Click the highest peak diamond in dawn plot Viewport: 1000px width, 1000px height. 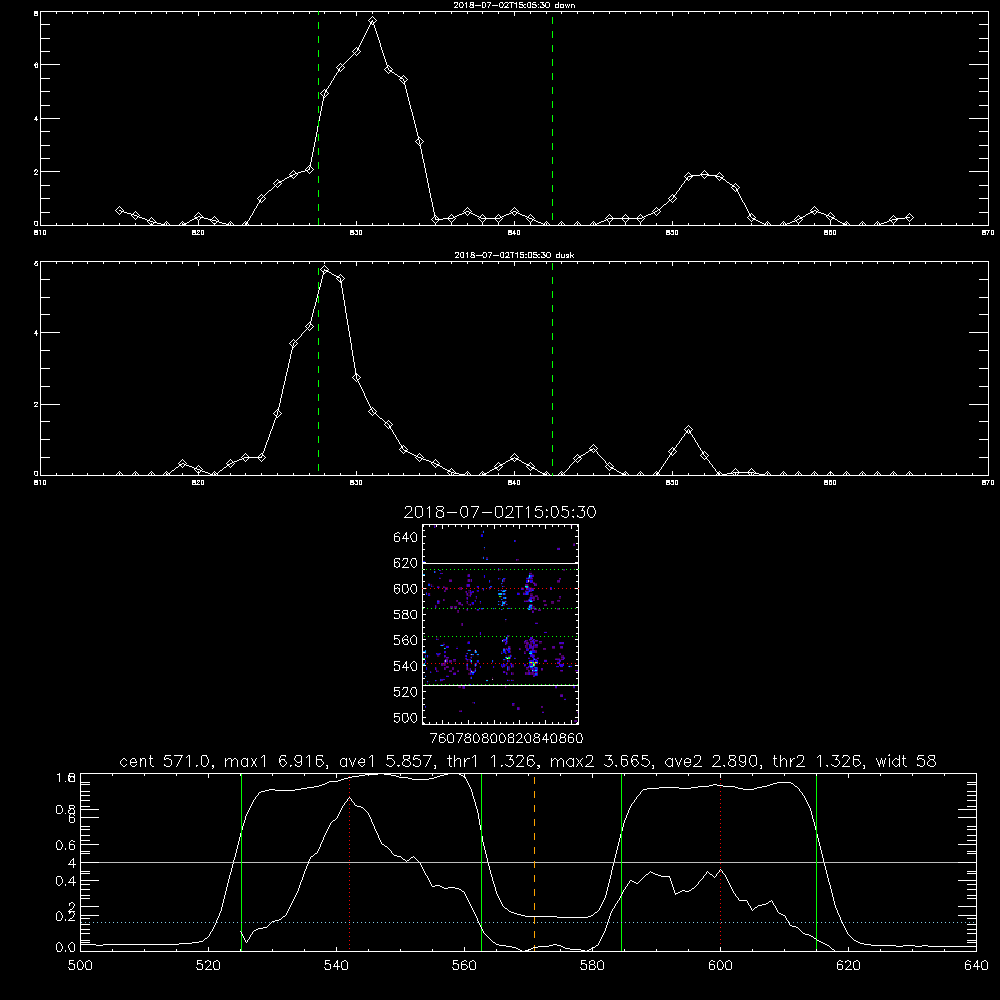(x=372, y=21)
